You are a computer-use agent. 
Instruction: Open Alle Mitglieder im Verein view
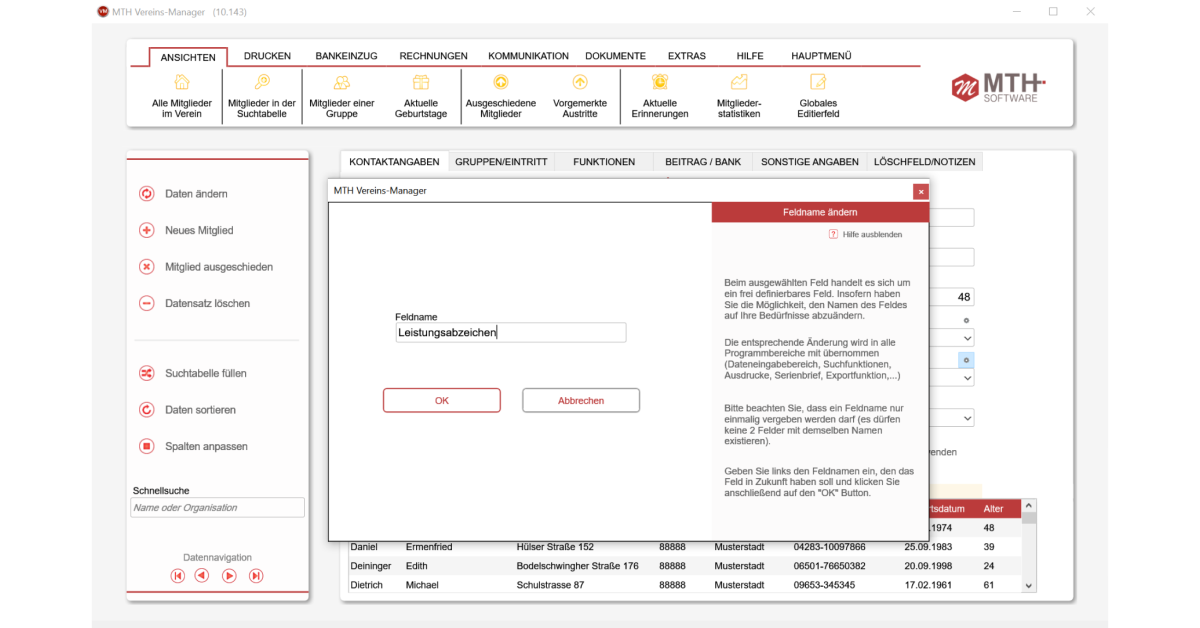[x=182, y=96]
